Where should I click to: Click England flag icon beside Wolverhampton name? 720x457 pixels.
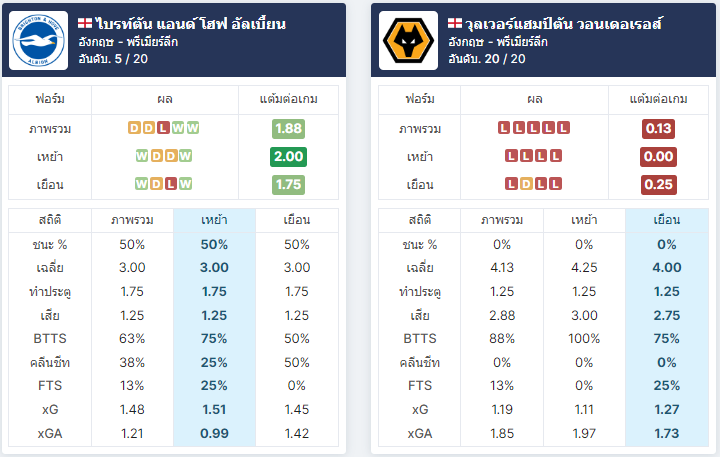pyautogui.click(x=455, y=23)
